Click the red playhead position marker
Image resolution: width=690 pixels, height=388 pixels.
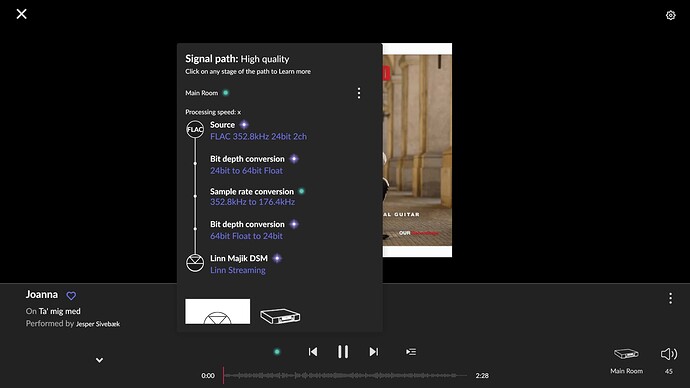tap(223, 375)
